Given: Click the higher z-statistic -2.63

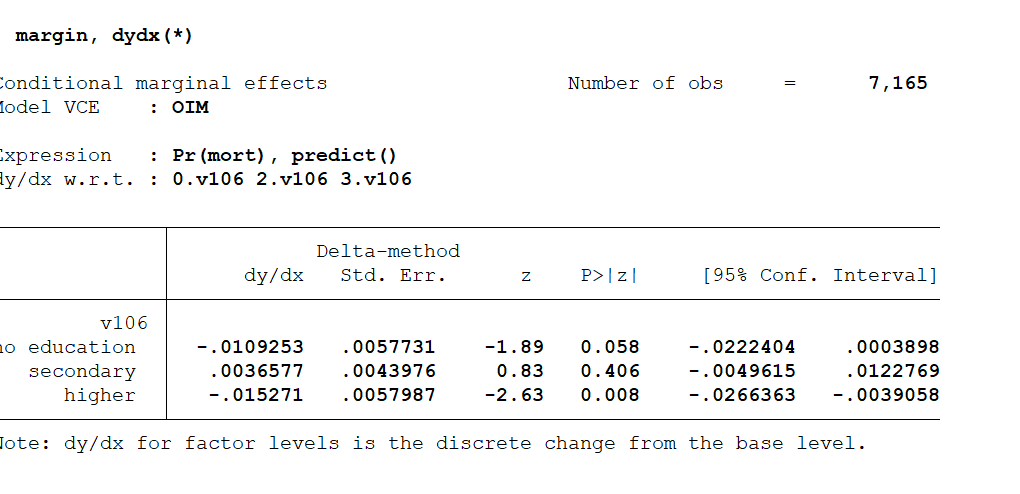Looking at the screenshot, I should click(x=514, y=395).
